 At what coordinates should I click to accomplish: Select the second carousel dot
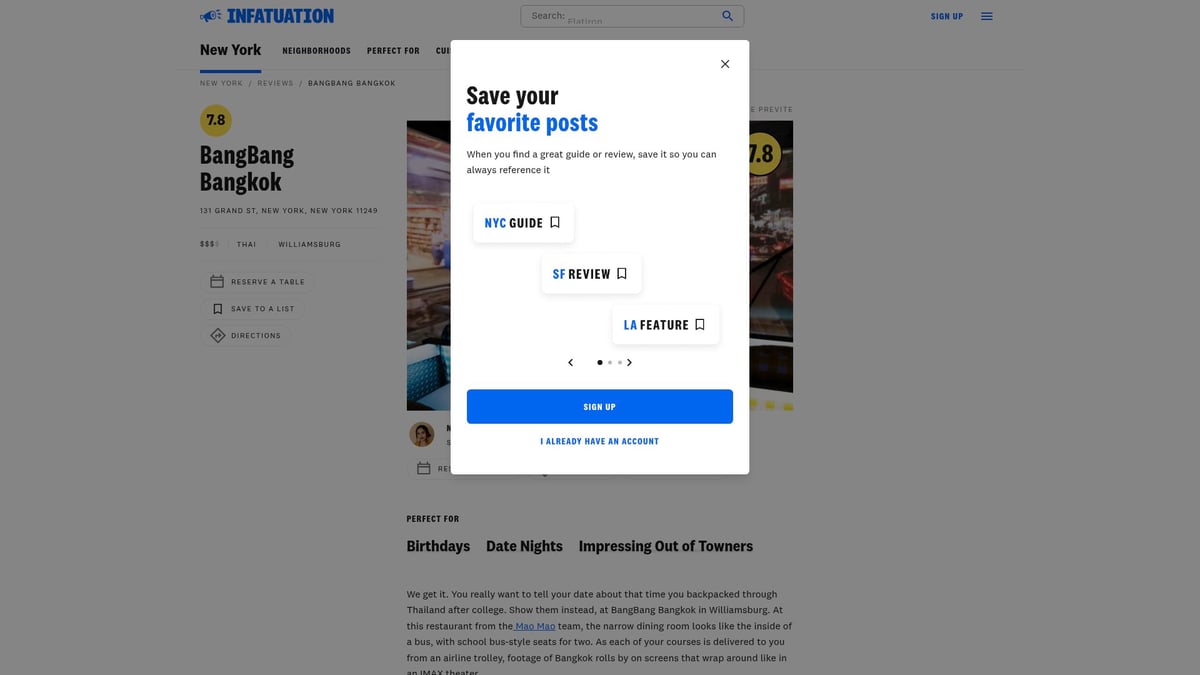610,362
